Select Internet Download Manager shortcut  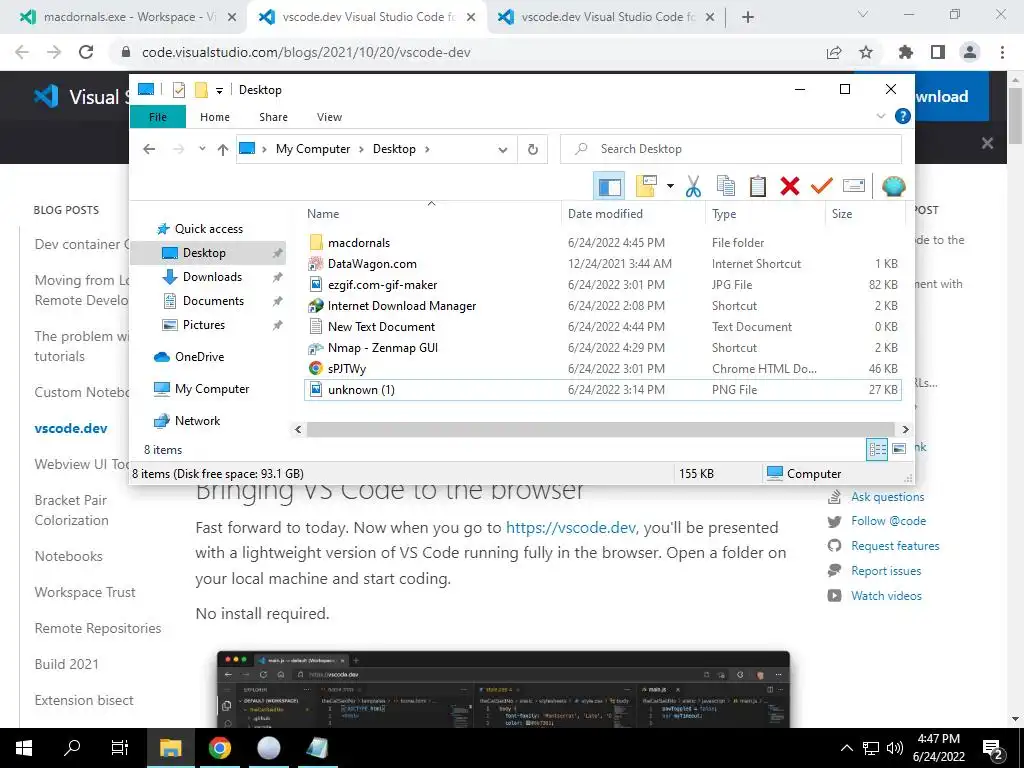pyautogui.click(x=402, y=306)
